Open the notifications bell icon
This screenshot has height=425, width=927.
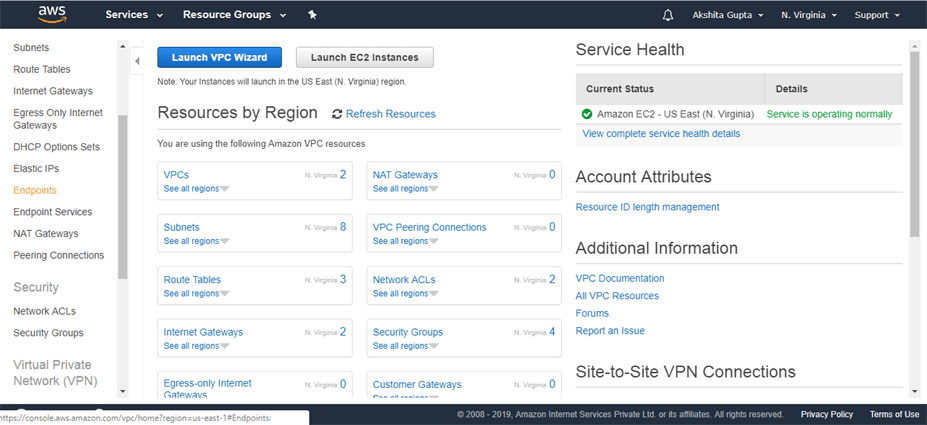tap(668, 15)
